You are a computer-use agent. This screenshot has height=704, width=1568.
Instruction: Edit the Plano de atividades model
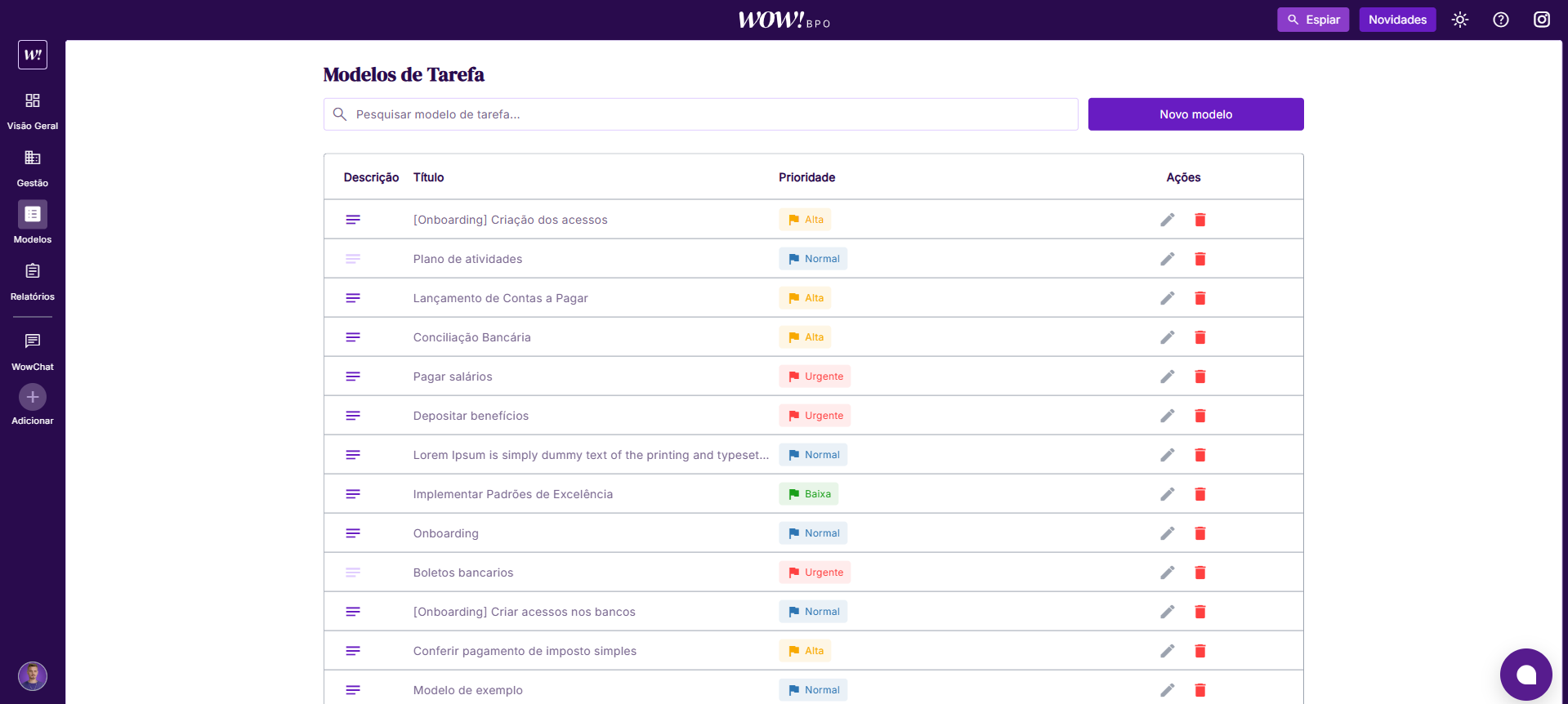(1167, 259)
